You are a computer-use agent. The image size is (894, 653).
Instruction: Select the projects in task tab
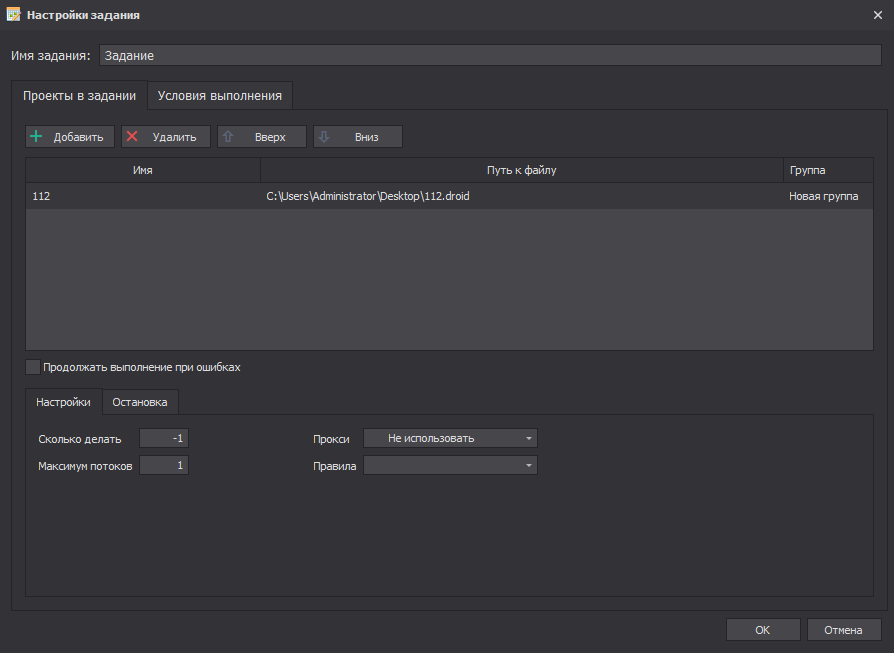[x=79, y=96]
